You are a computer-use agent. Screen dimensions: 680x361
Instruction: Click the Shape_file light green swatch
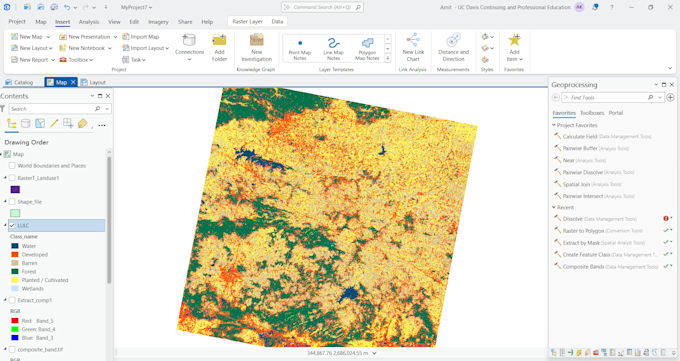point(15,213)
